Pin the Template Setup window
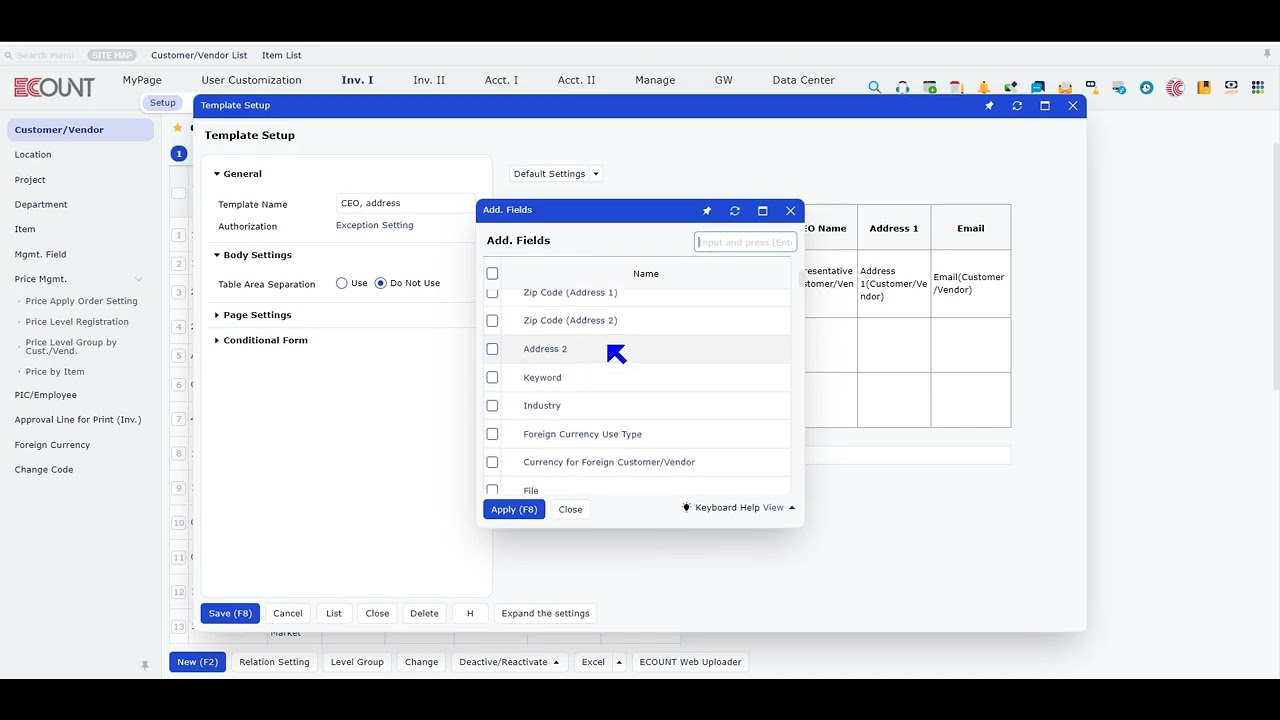 point(989,105)
